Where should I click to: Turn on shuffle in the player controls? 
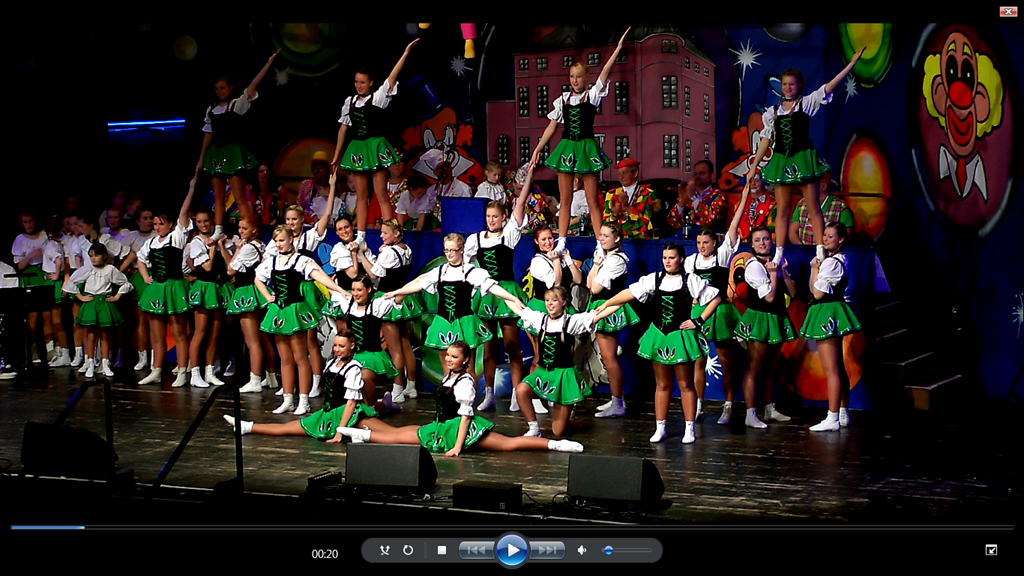[x=385, y=551]
